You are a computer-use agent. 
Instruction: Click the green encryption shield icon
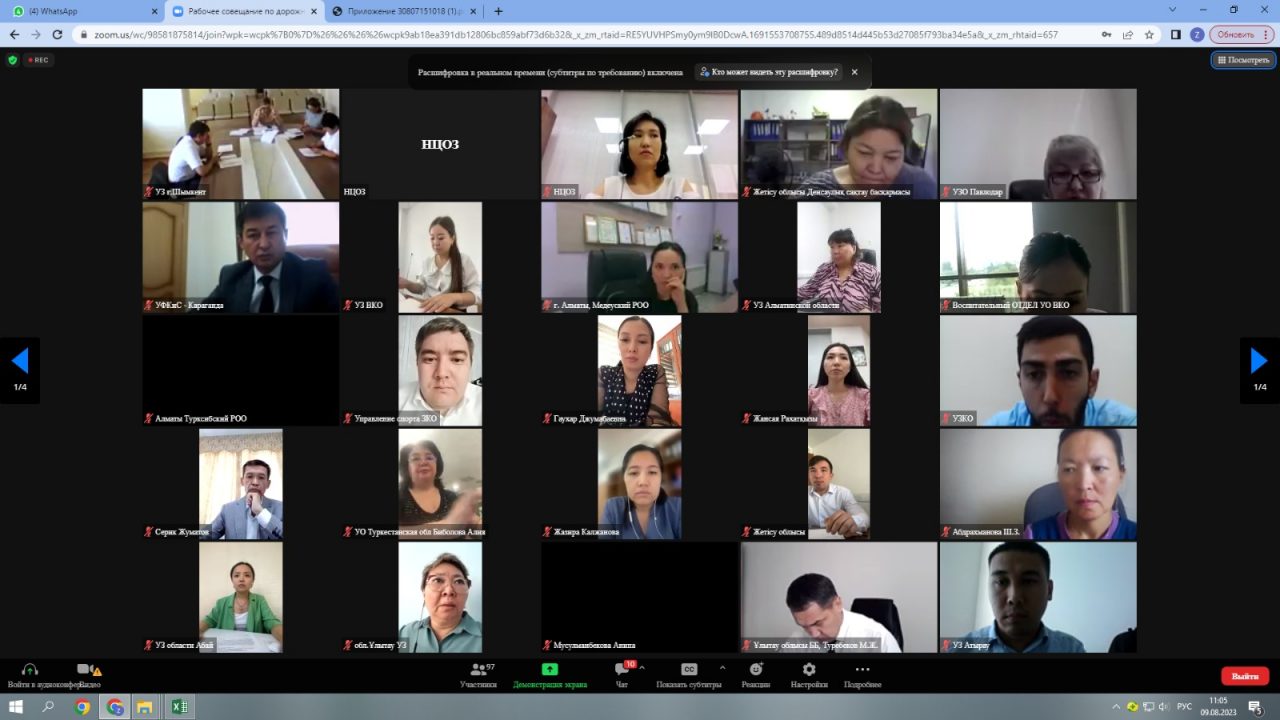click(13, 60)
